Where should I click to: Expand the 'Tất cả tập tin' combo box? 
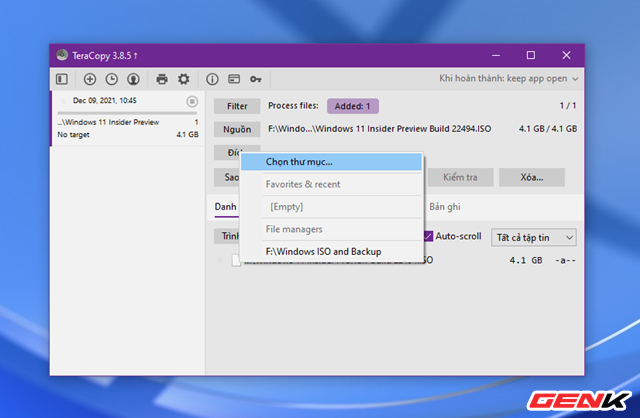coord(533,237)
